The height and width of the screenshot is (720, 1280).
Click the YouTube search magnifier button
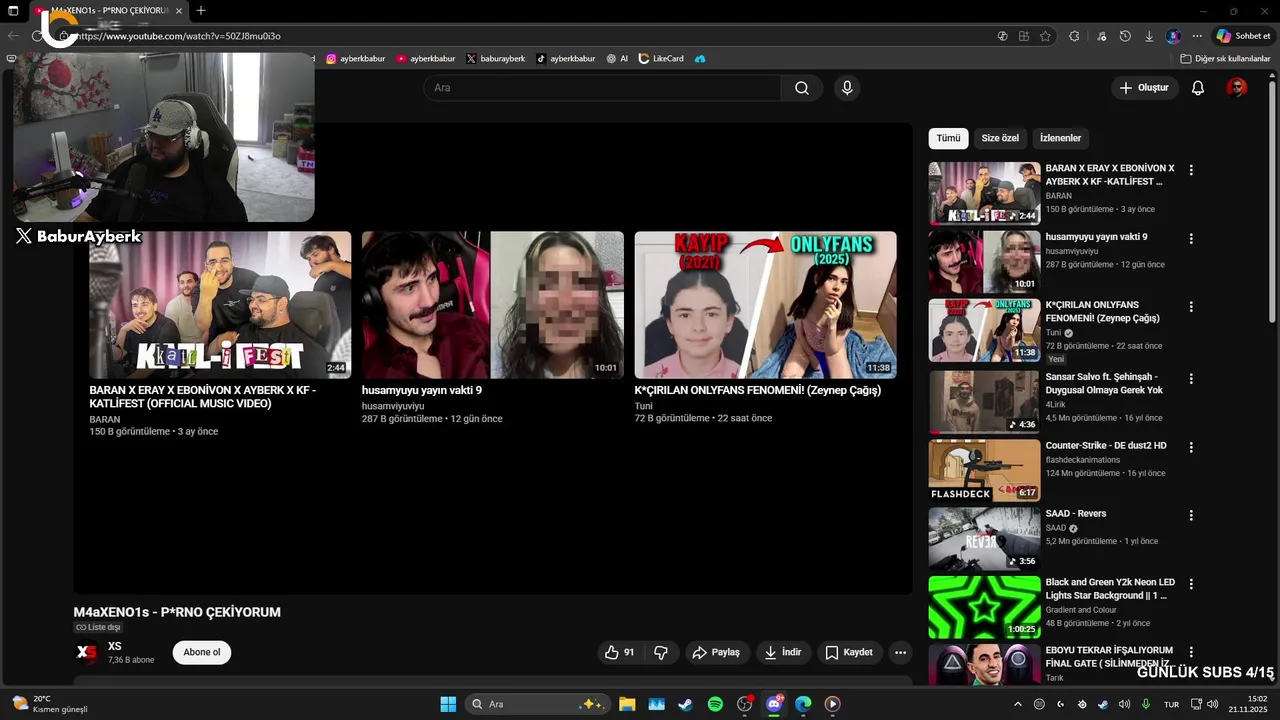(x=802, y=88)
